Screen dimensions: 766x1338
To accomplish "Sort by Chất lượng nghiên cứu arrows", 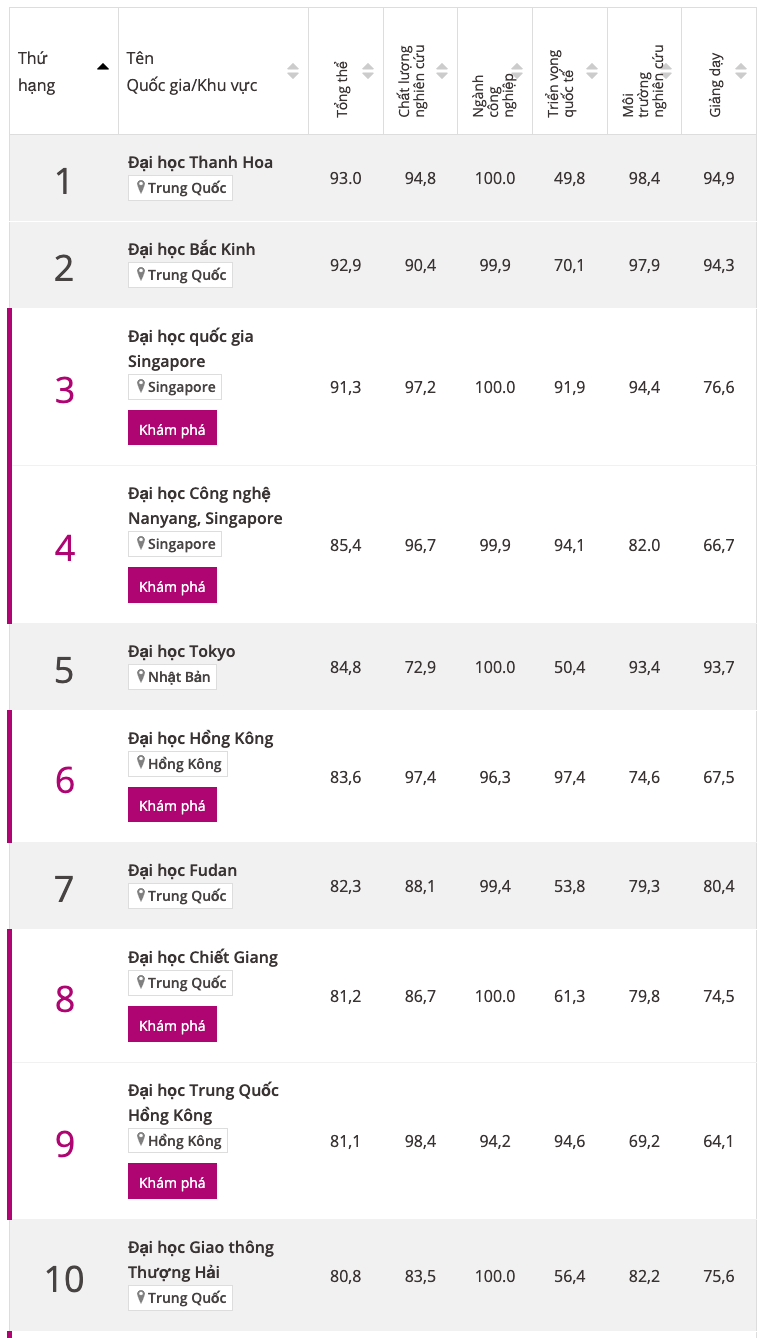I will click(442, 71).
